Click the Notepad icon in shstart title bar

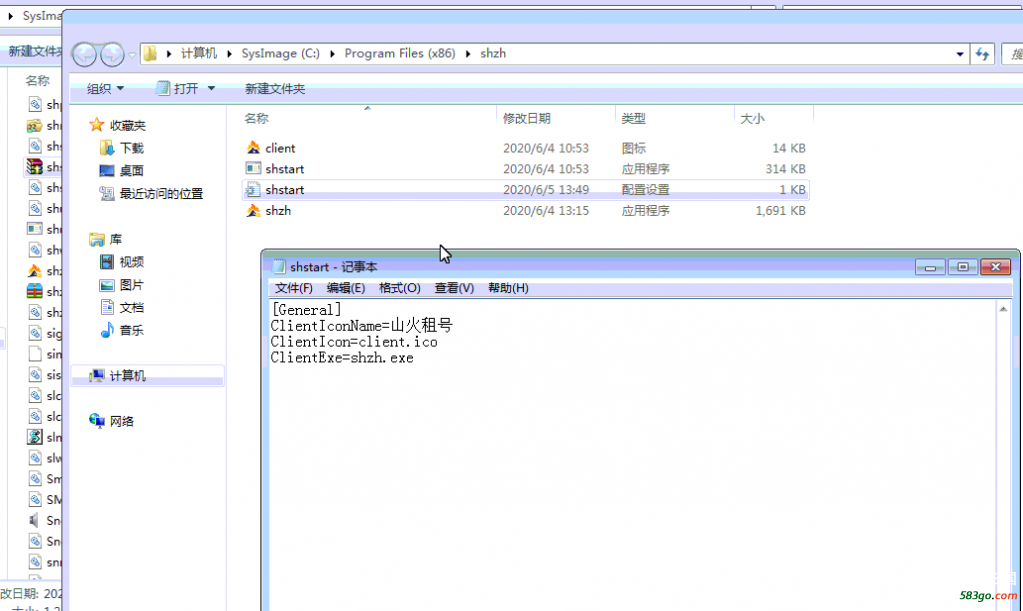point(279,267)
